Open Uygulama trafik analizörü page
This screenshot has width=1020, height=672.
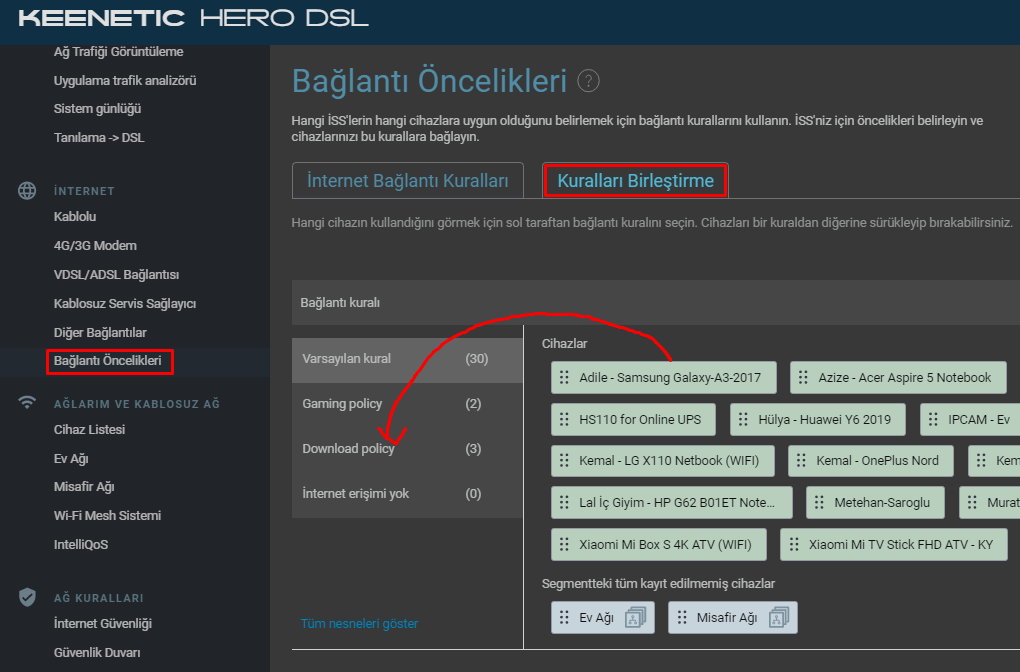point(125,81)
